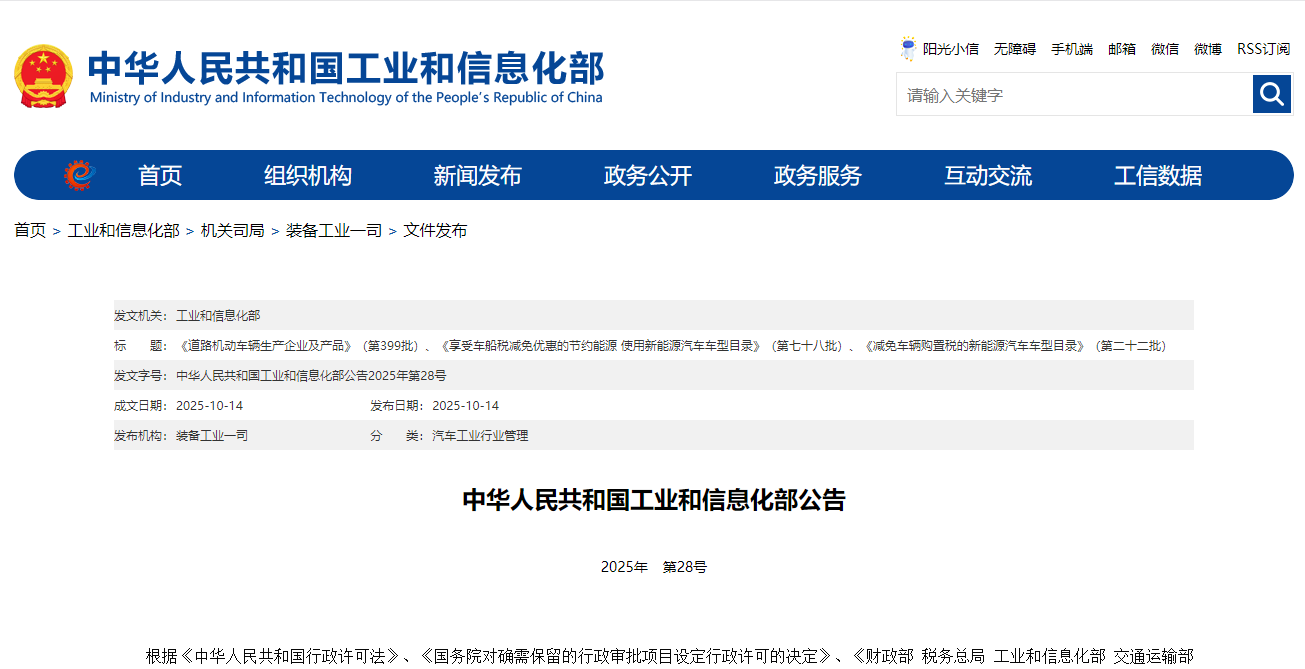
Task: Click the national emblem logo
Action: (x=43, y=77)
